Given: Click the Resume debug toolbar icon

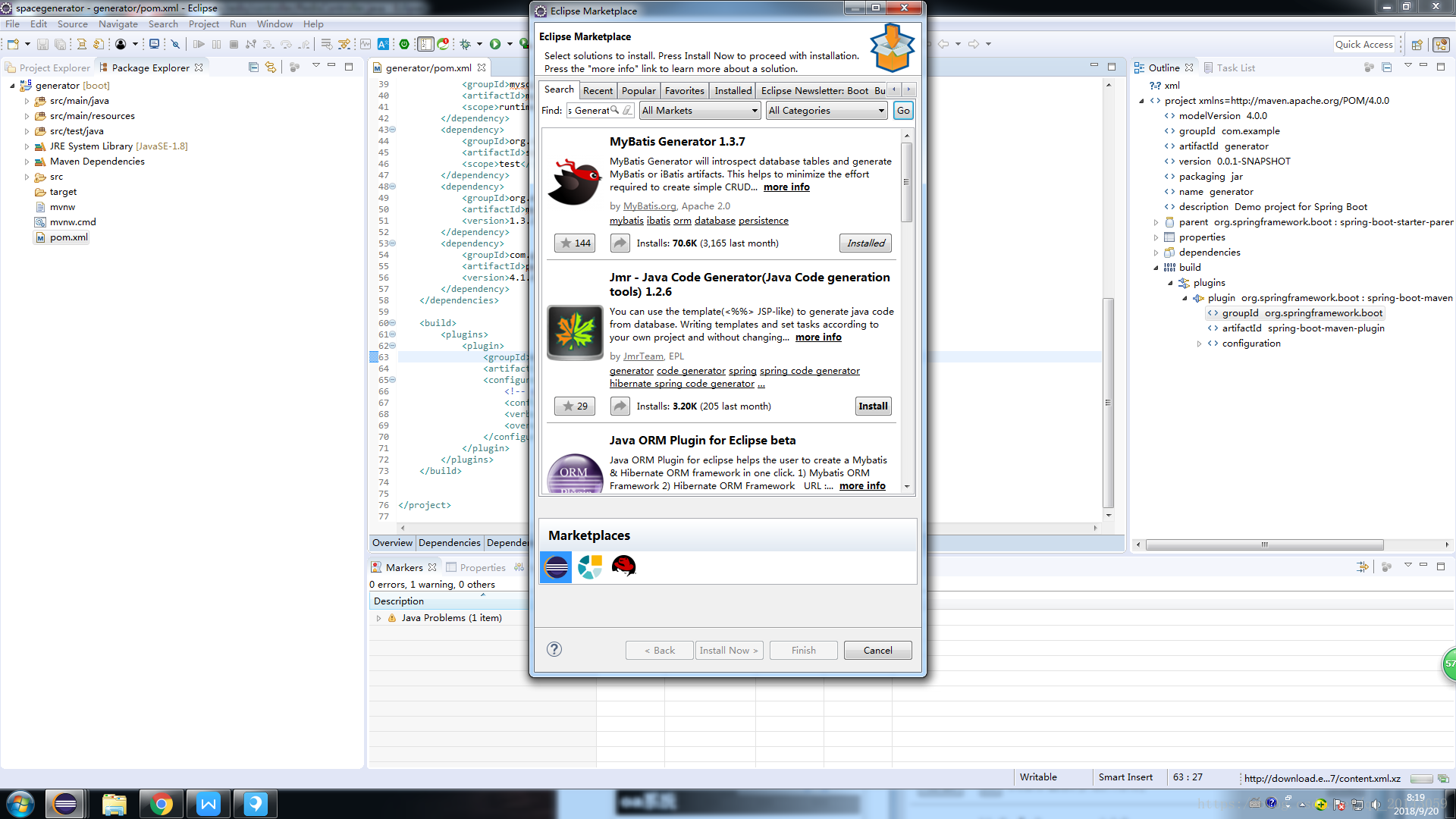Looking at the screenshot, I should tap(199, 44).
